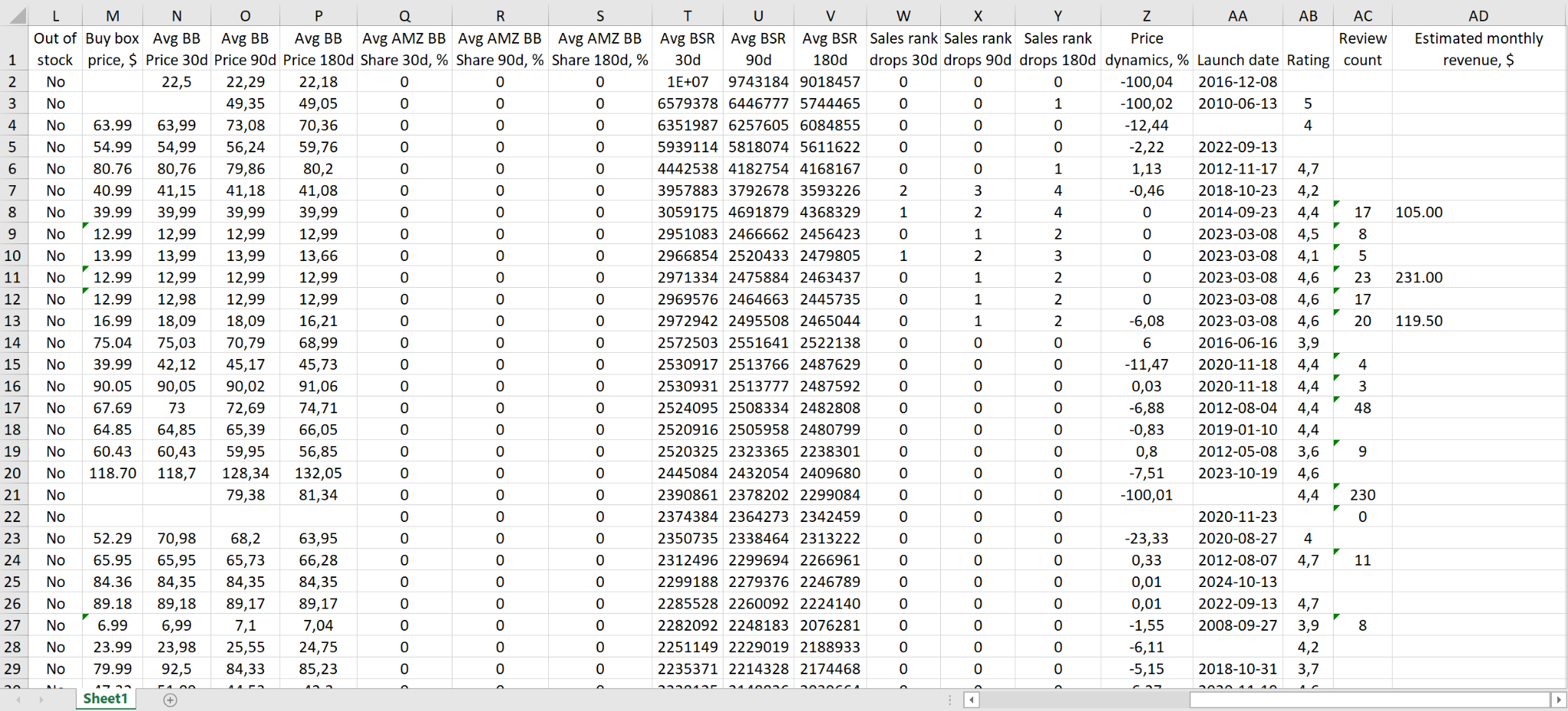The width and height of the screenshot is (1568, 711).
Task: Click the cell showing 1E+07
Action: click(x=687, y=82)
